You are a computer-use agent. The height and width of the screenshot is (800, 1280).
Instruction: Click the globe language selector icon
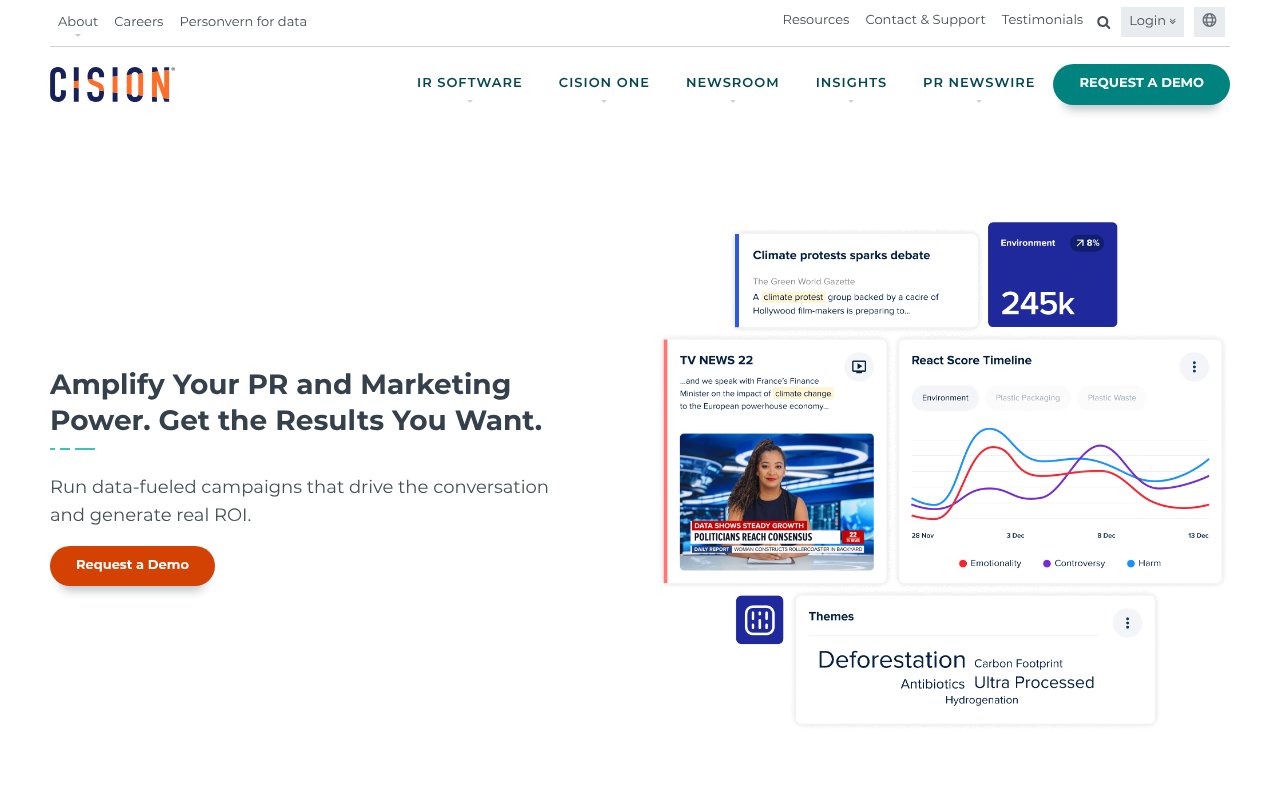(1209, 21)
